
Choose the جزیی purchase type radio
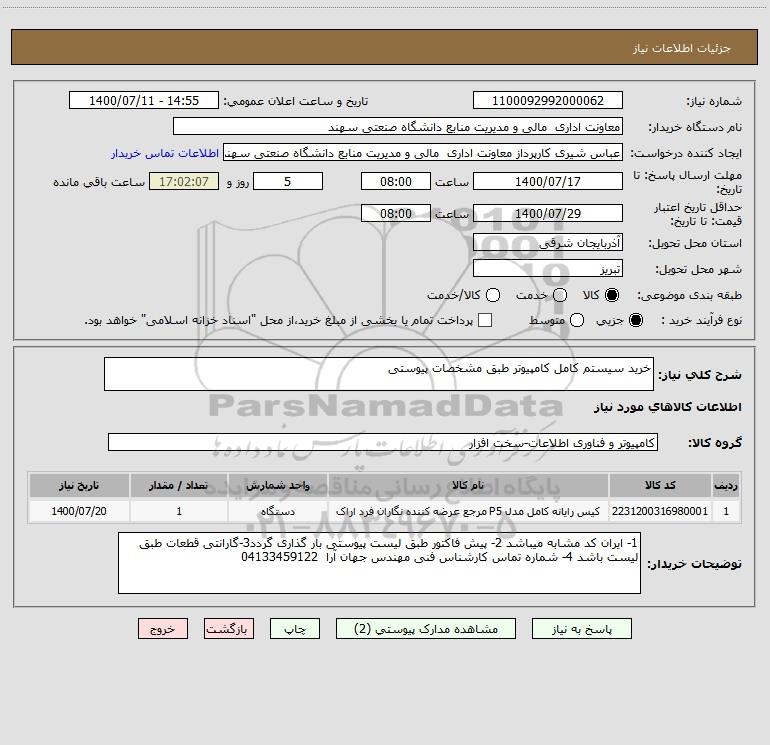[x=635, y=321]
